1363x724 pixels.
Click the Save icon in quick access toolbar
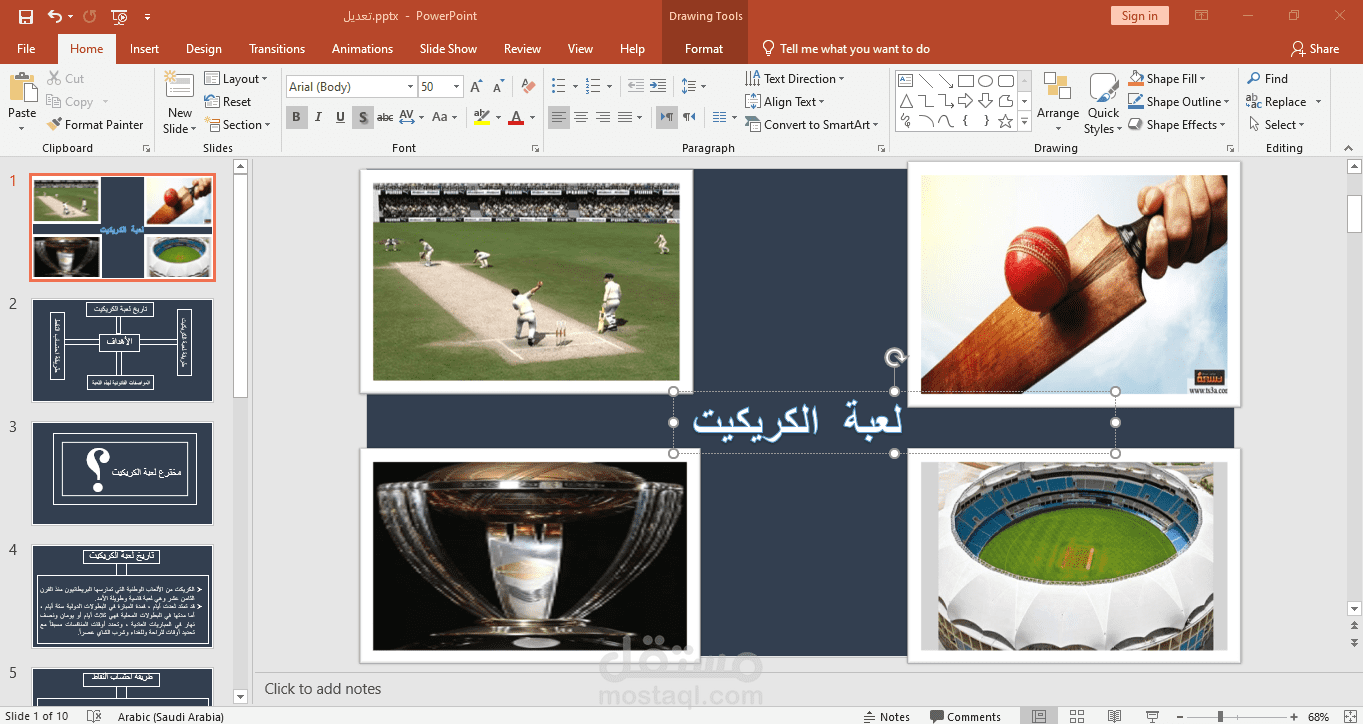[26, 16]
